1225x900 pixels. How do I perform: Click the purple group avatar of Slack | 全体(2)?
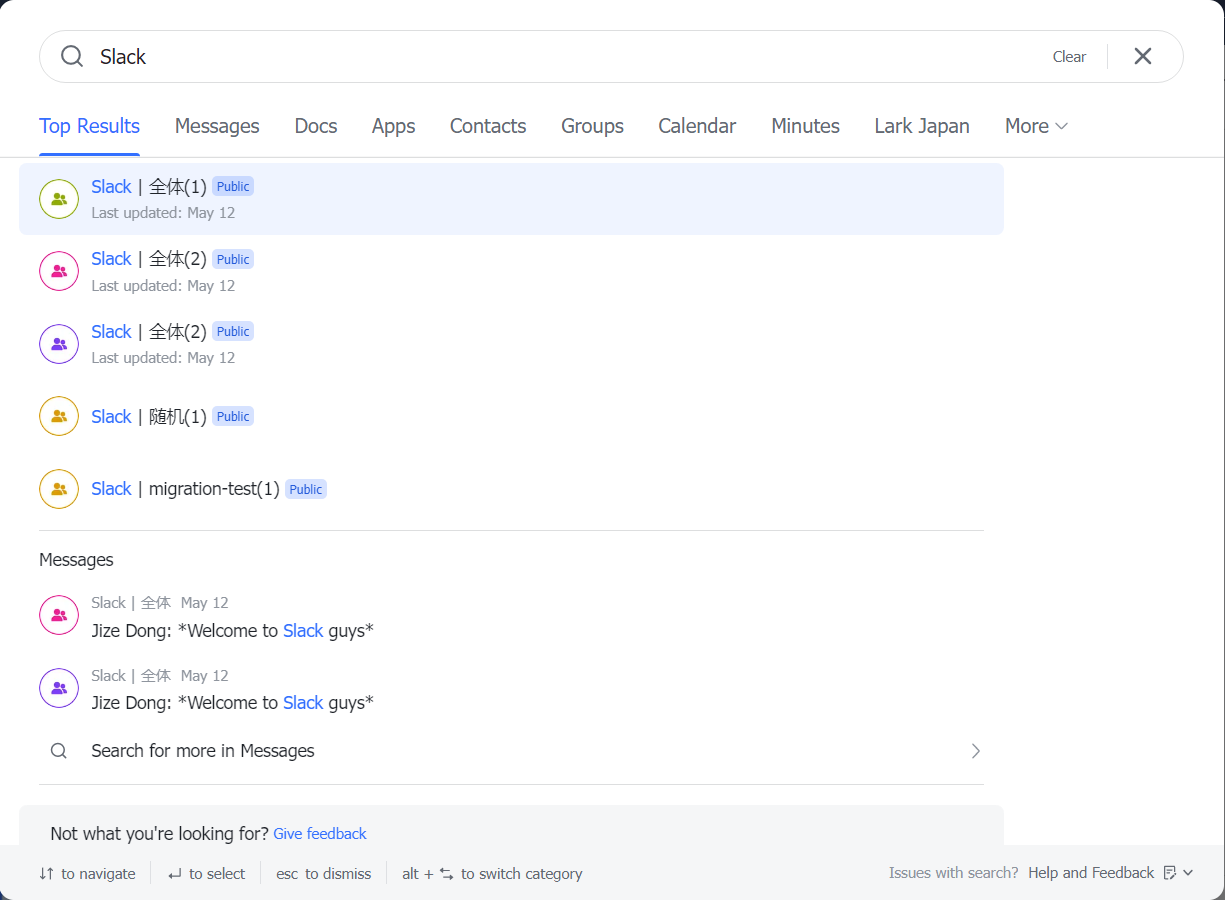59,344
